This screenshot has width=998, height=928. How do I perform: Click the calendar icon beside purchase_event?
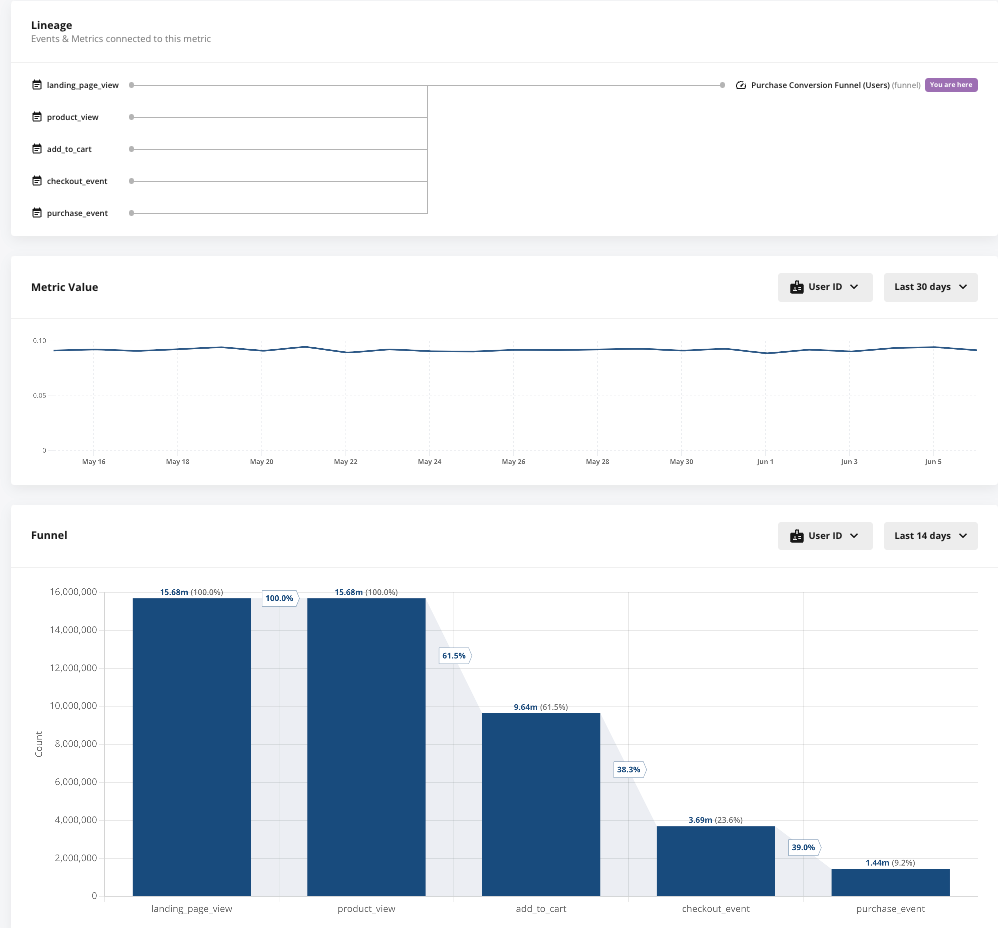click(36, 213)
